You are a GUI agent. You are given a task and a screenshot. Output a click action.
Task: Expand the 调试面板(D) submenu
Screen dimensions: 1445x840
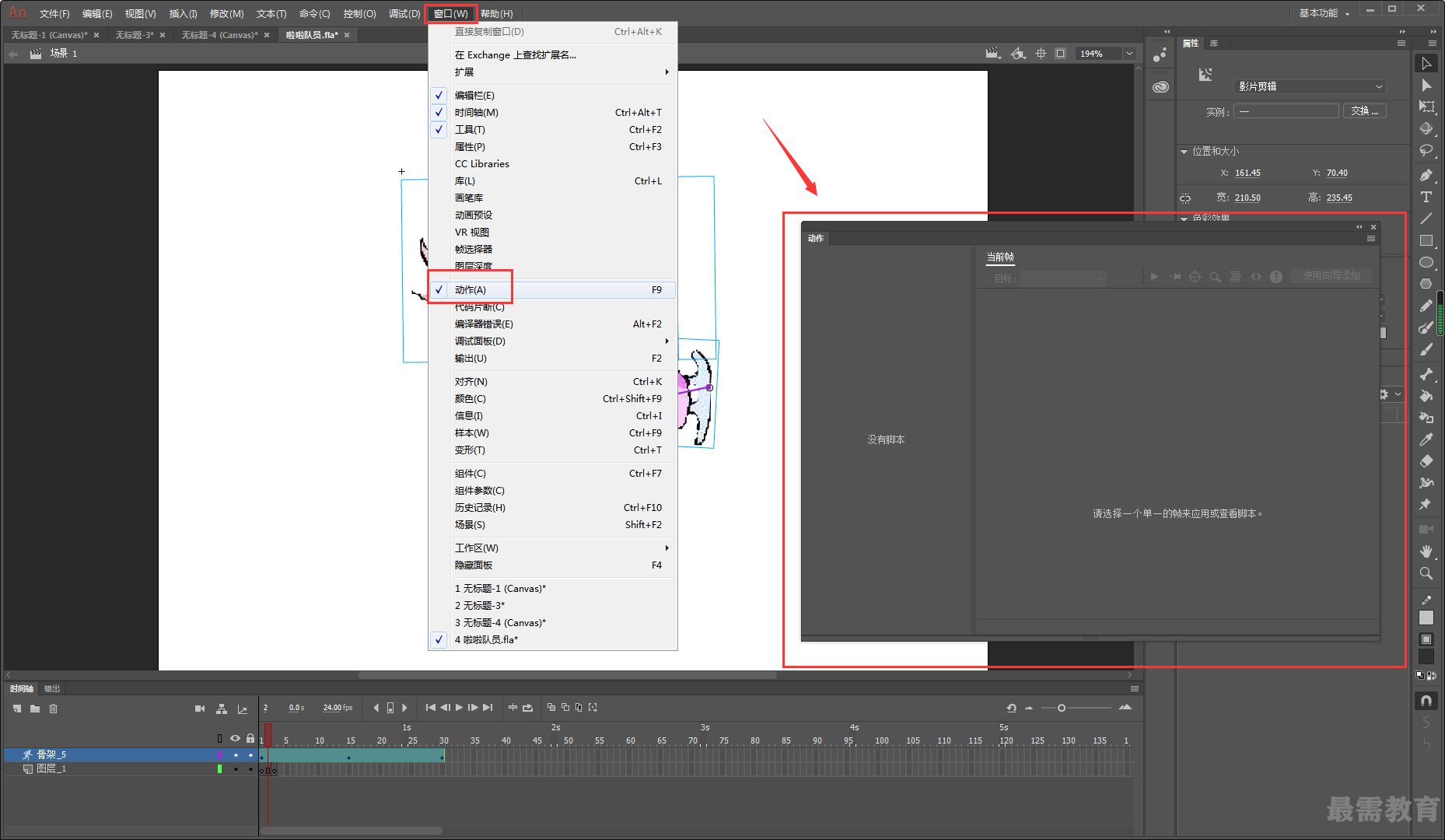(x=553, y=341)
